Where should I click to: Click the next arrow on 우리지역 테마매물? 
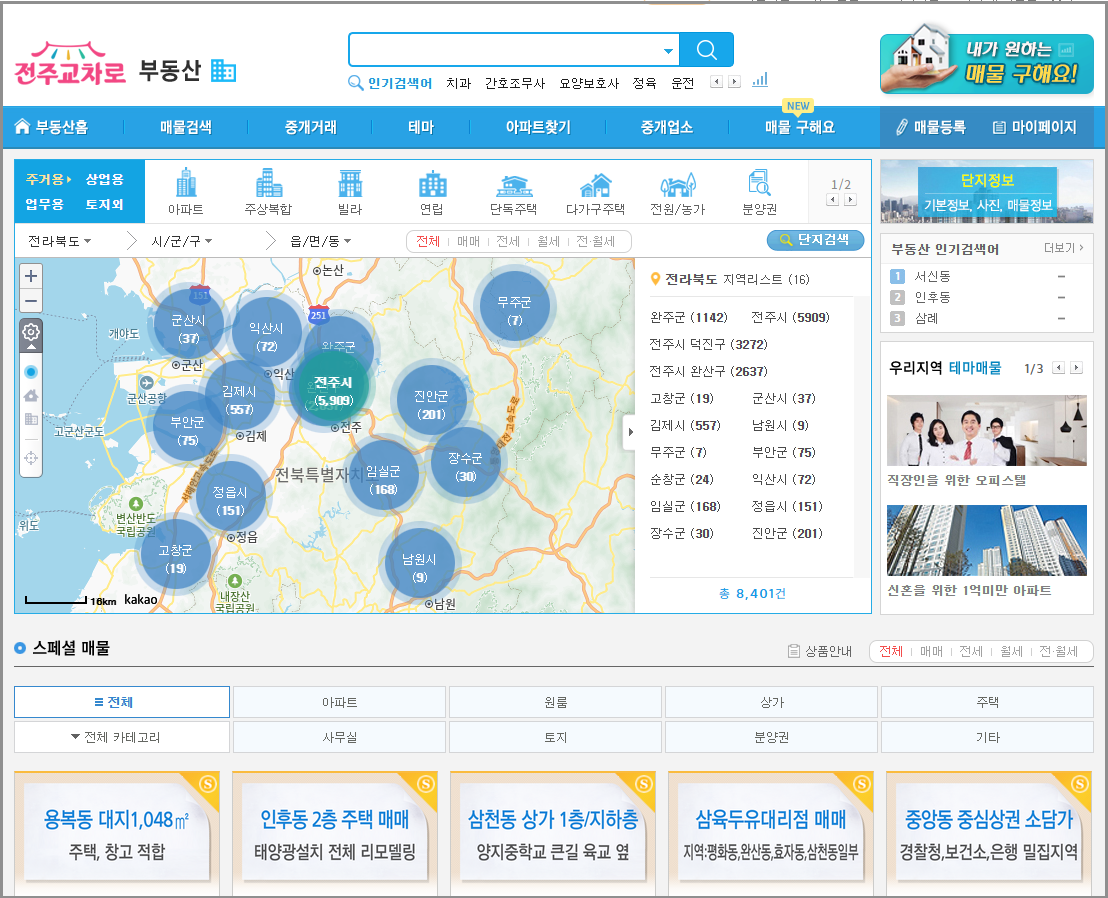1078,368
